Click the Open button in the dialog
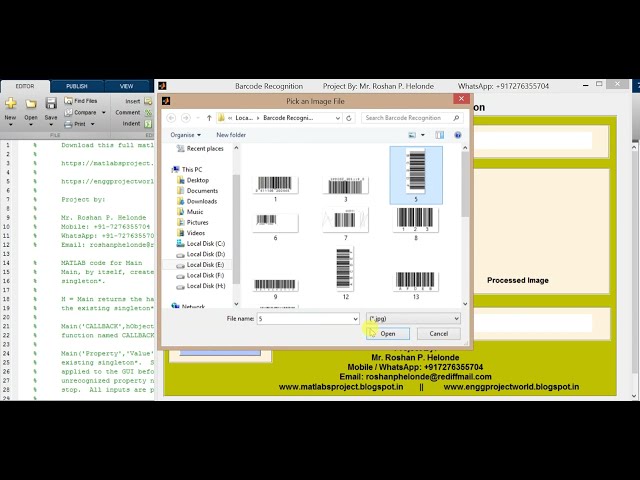The image size is (640, 480). (388, 334)
